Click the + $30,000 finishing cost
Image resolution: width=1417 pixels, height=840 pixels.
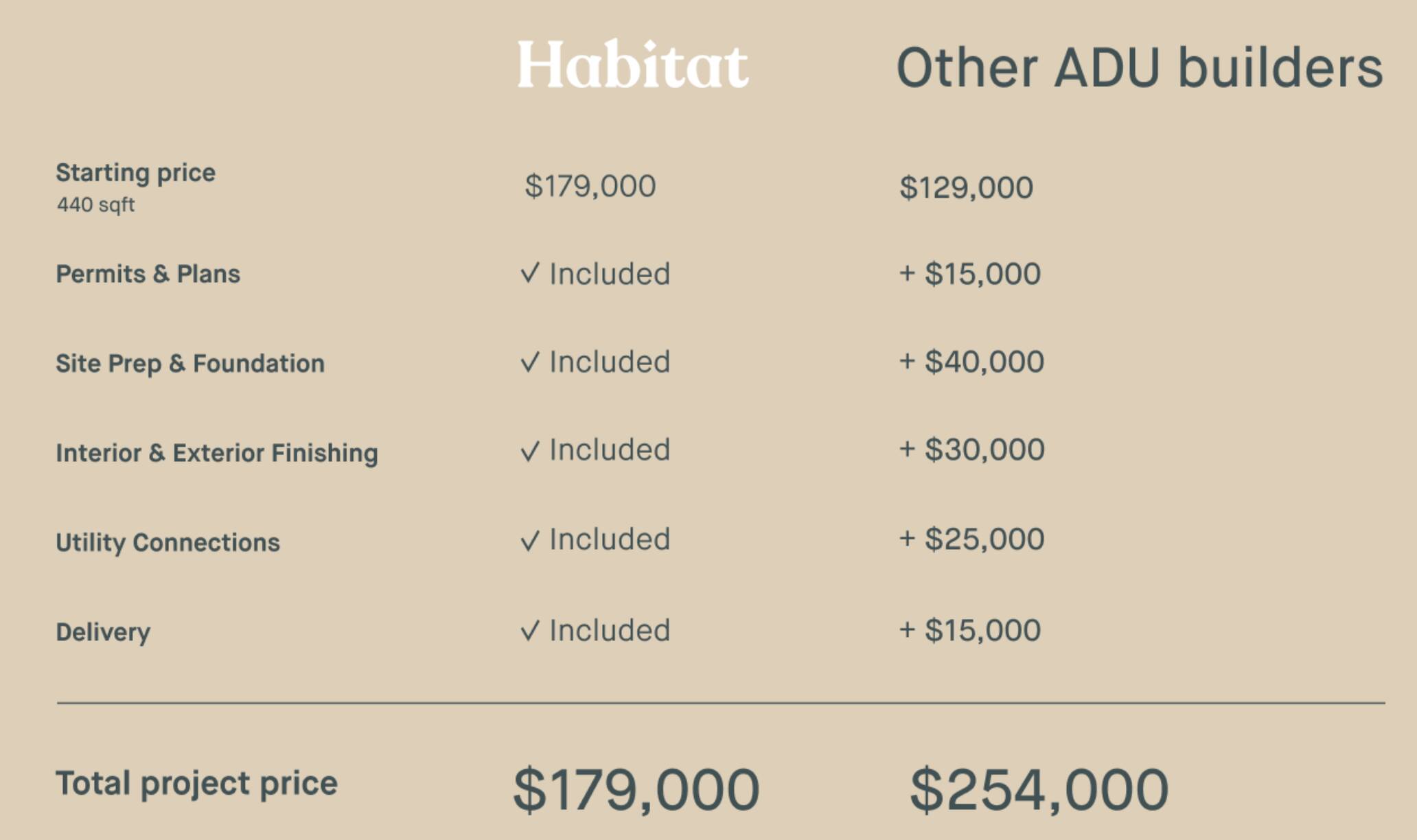pos(971,450)
